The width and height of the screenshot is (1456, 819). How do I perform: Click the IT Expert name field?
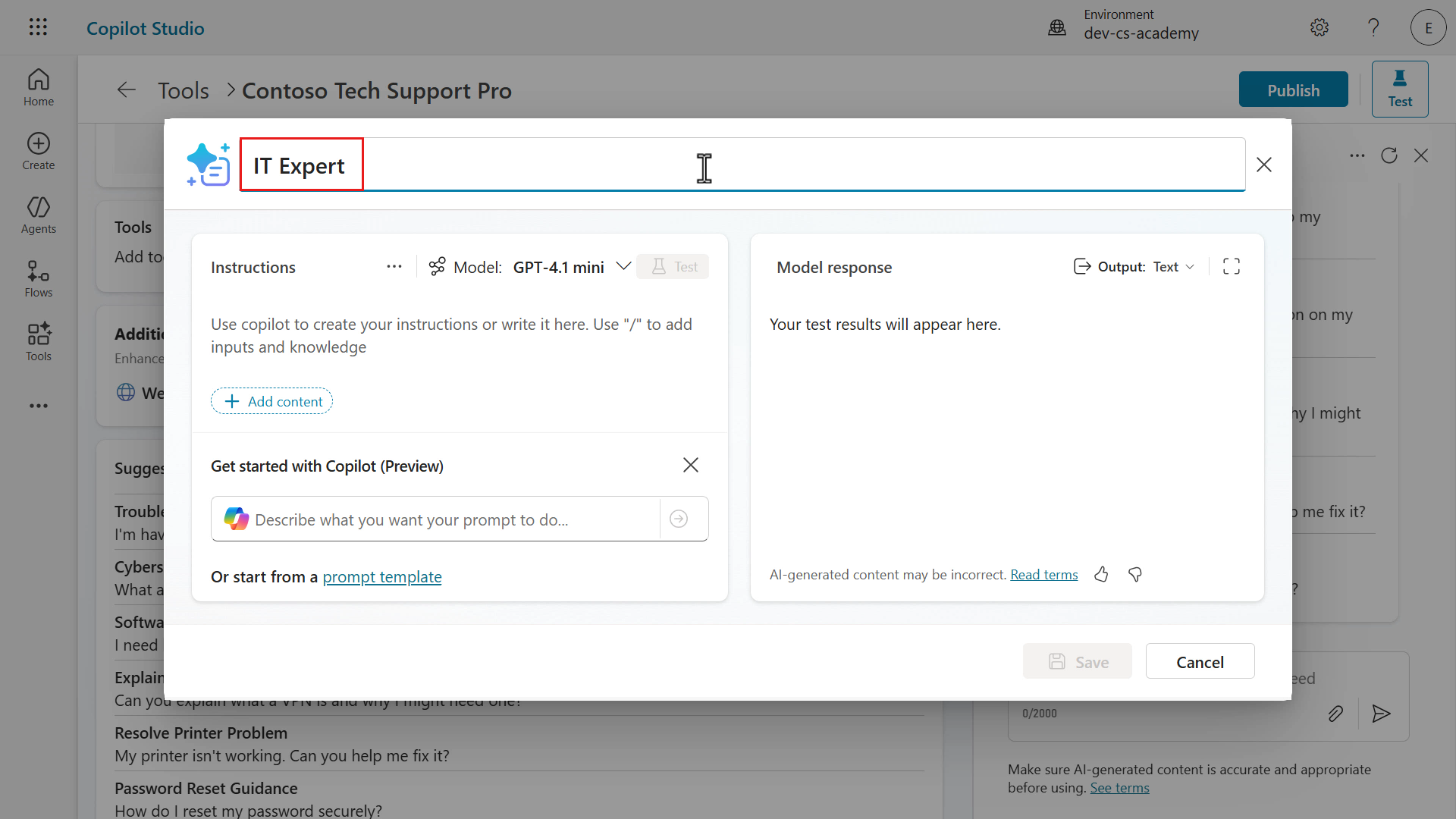743,165
